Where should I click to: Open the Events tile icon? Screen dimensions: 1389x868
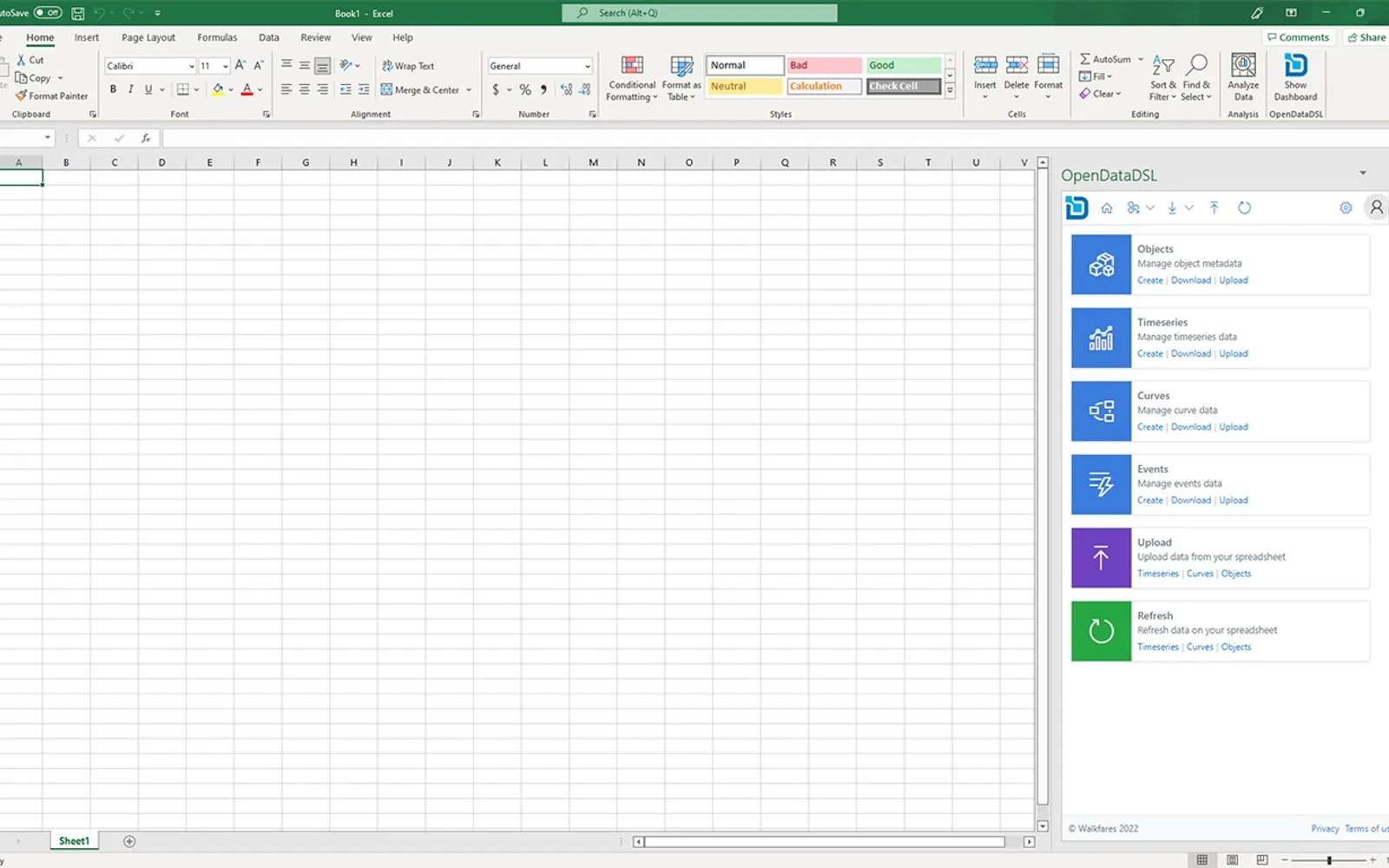(1101, 484)
